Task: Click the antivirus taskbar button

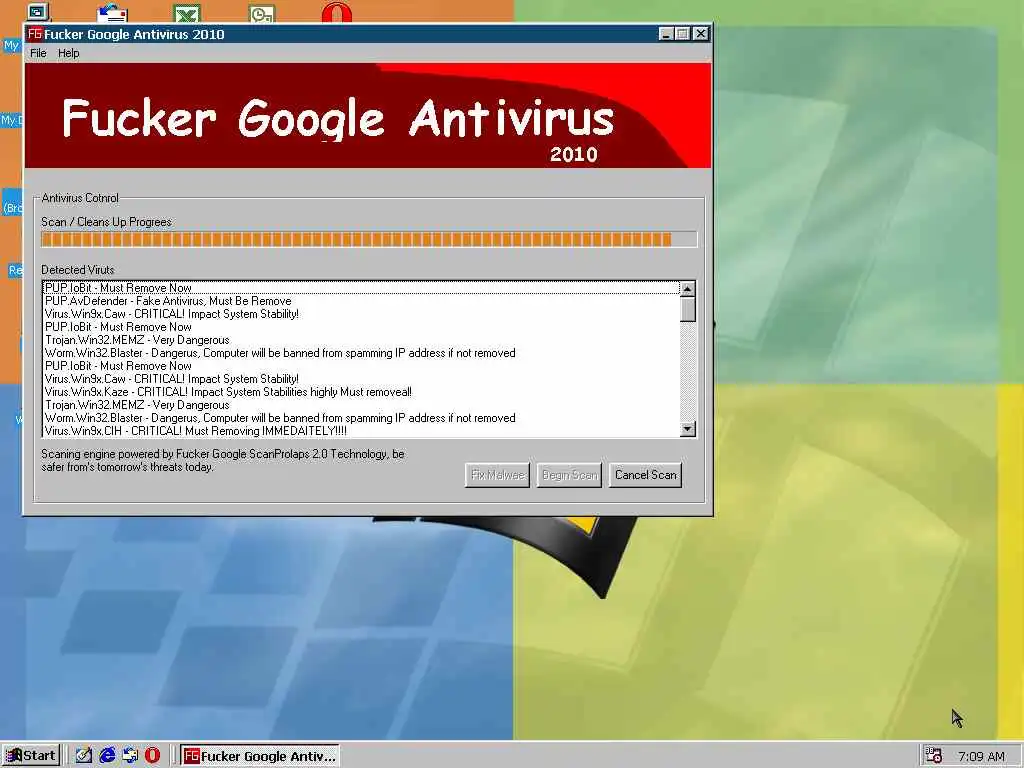Action: [260, 756]
